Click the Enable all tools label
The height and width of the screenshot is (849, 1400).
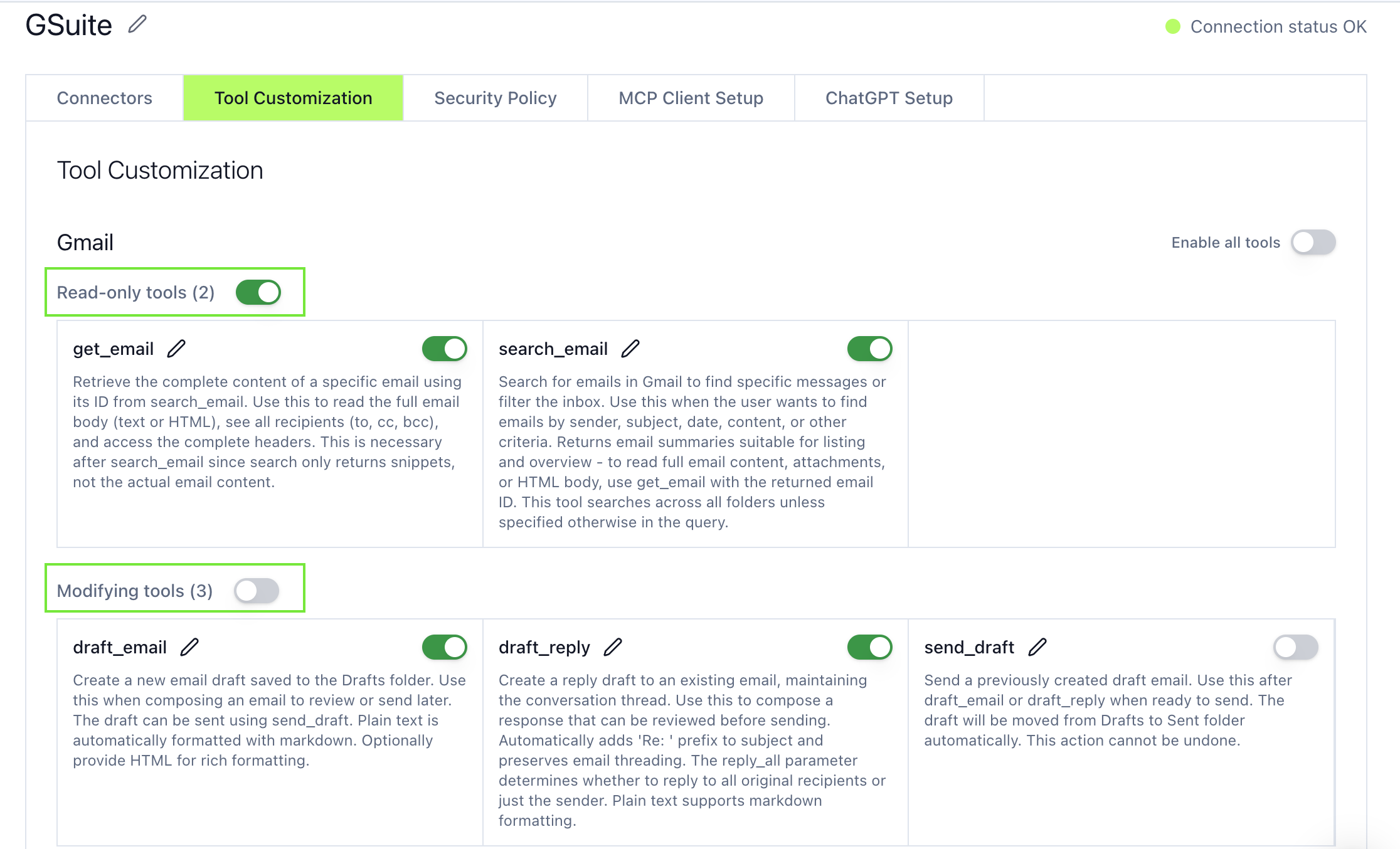click(1226, 242)
